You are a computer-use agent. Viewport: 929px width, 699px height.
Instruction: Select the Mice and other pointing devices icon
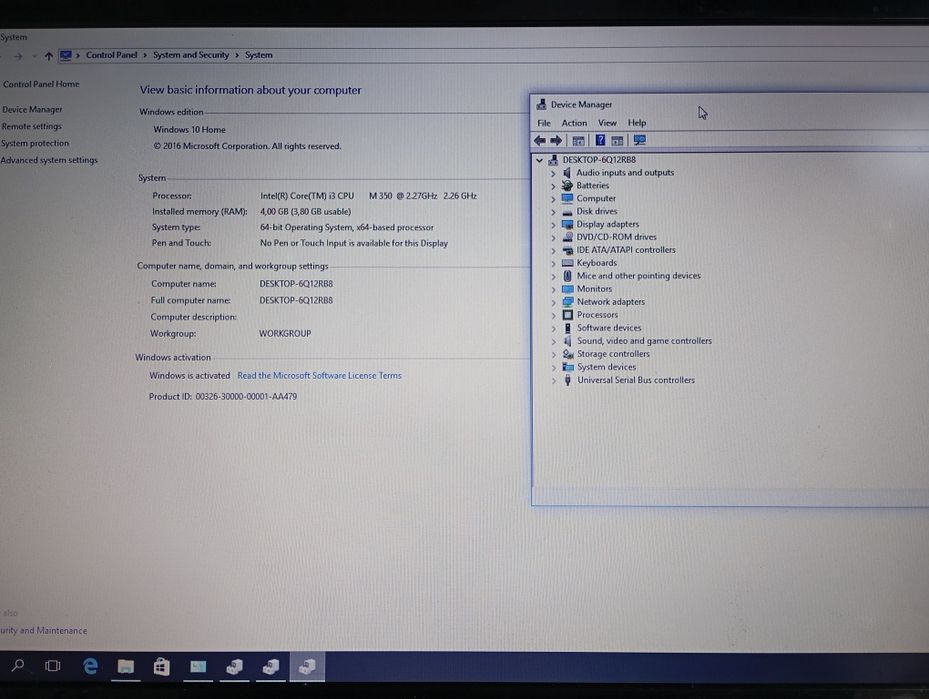(x=568, y=276)
